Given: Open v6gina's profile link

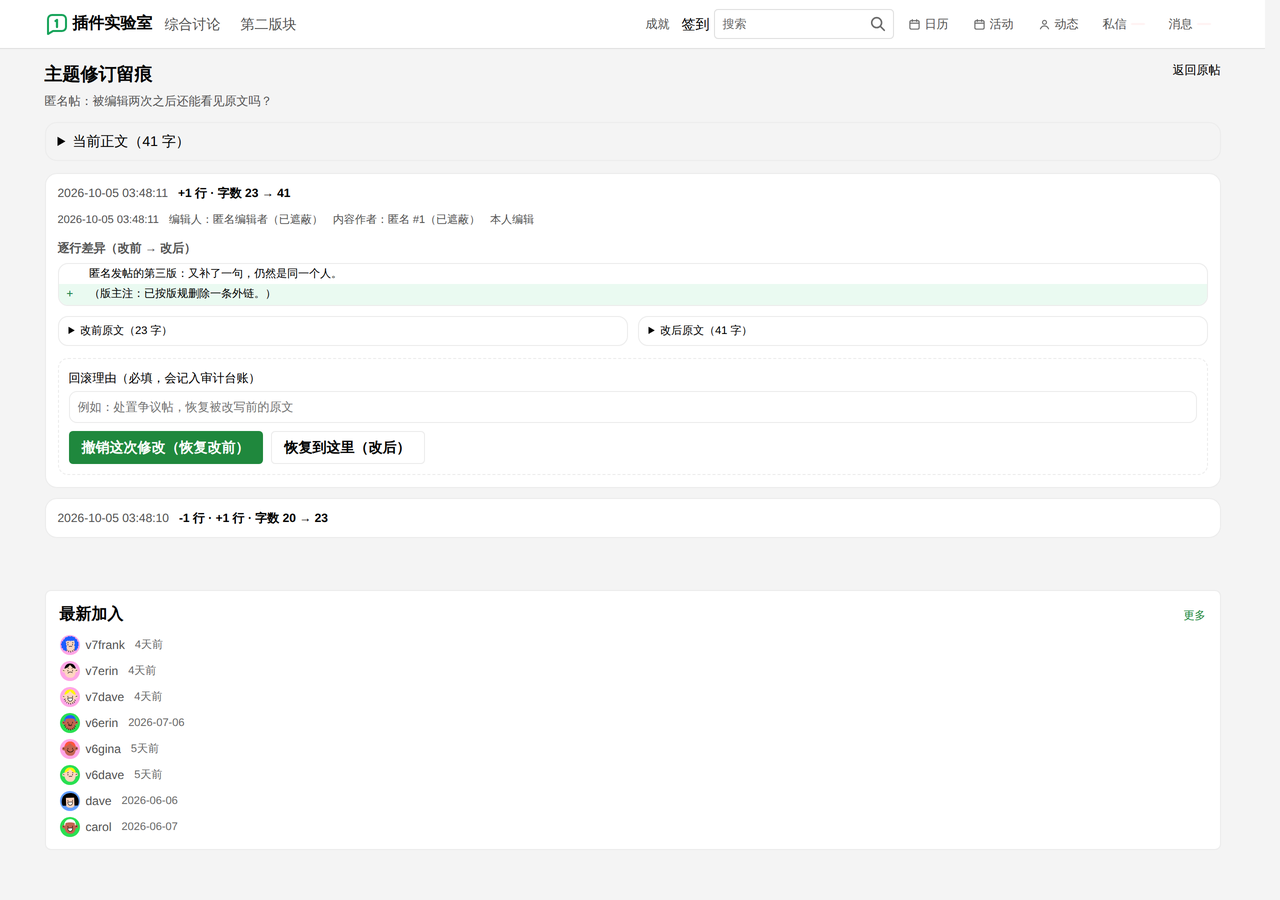Looking at the screenshot, I should coord(103,749).
